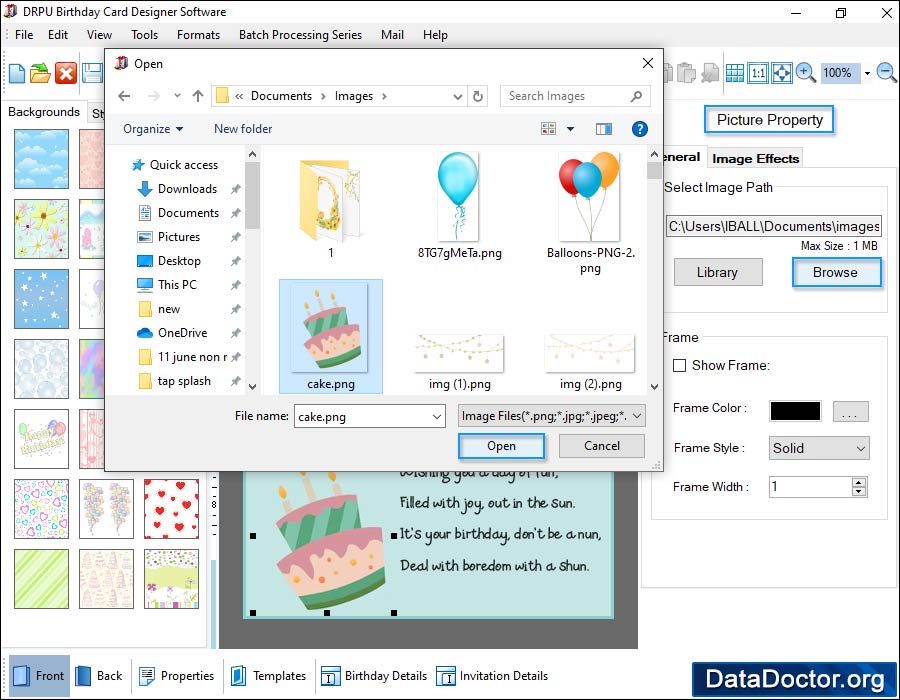Select This PC in navigation pane
The image size is (900, 700).
177,285
